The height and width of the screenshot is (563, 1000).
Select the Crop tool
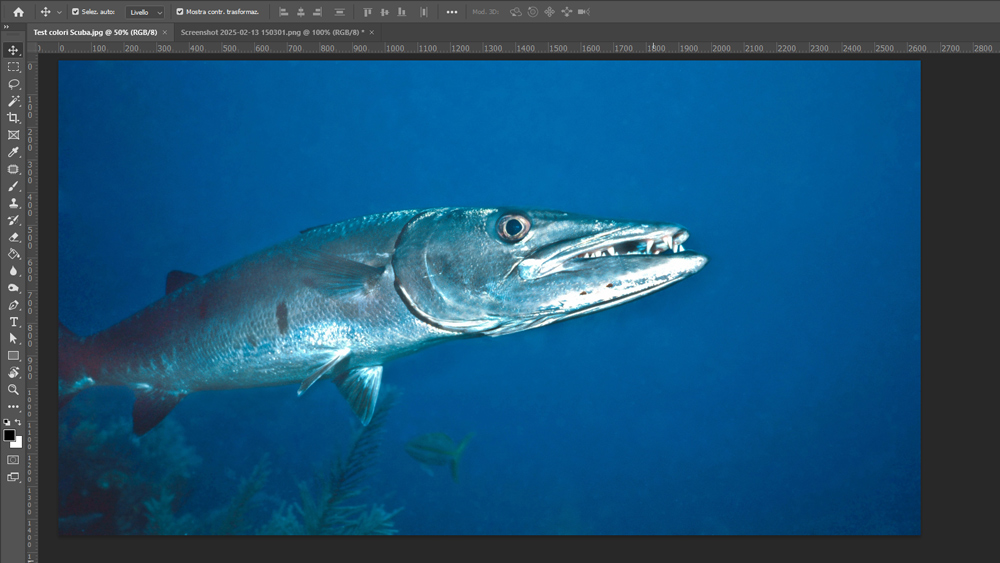(x=14, y=118)
